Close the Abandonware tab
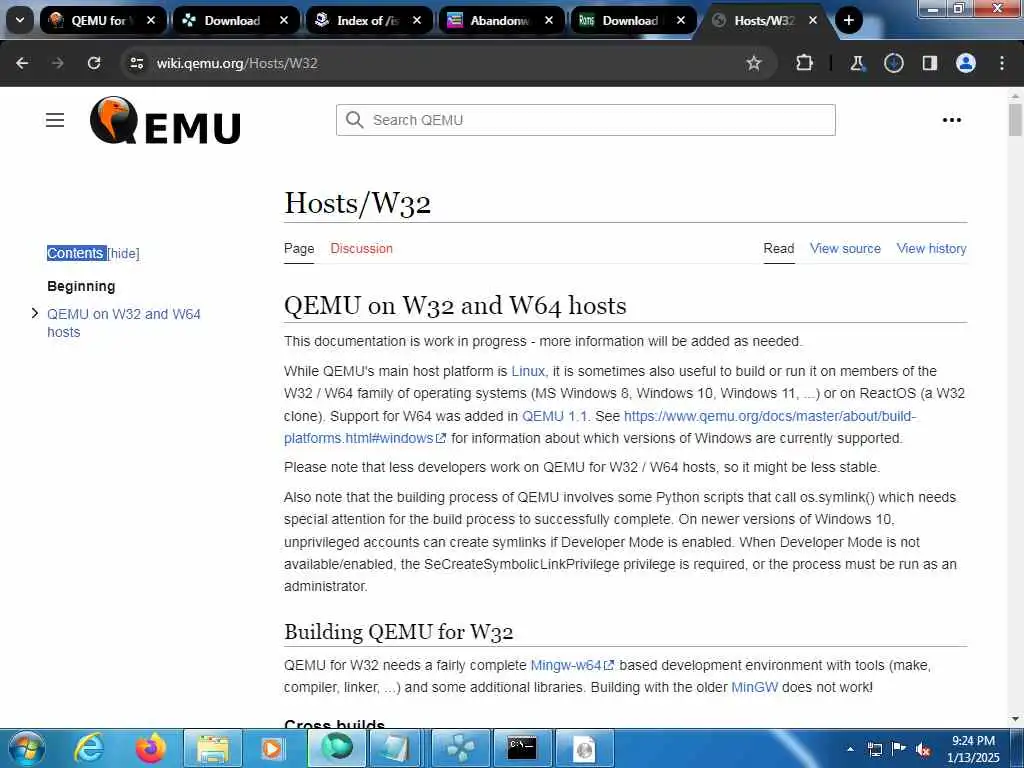The image size is (1024, 768). pyautogui.click(x=549, y=20)
